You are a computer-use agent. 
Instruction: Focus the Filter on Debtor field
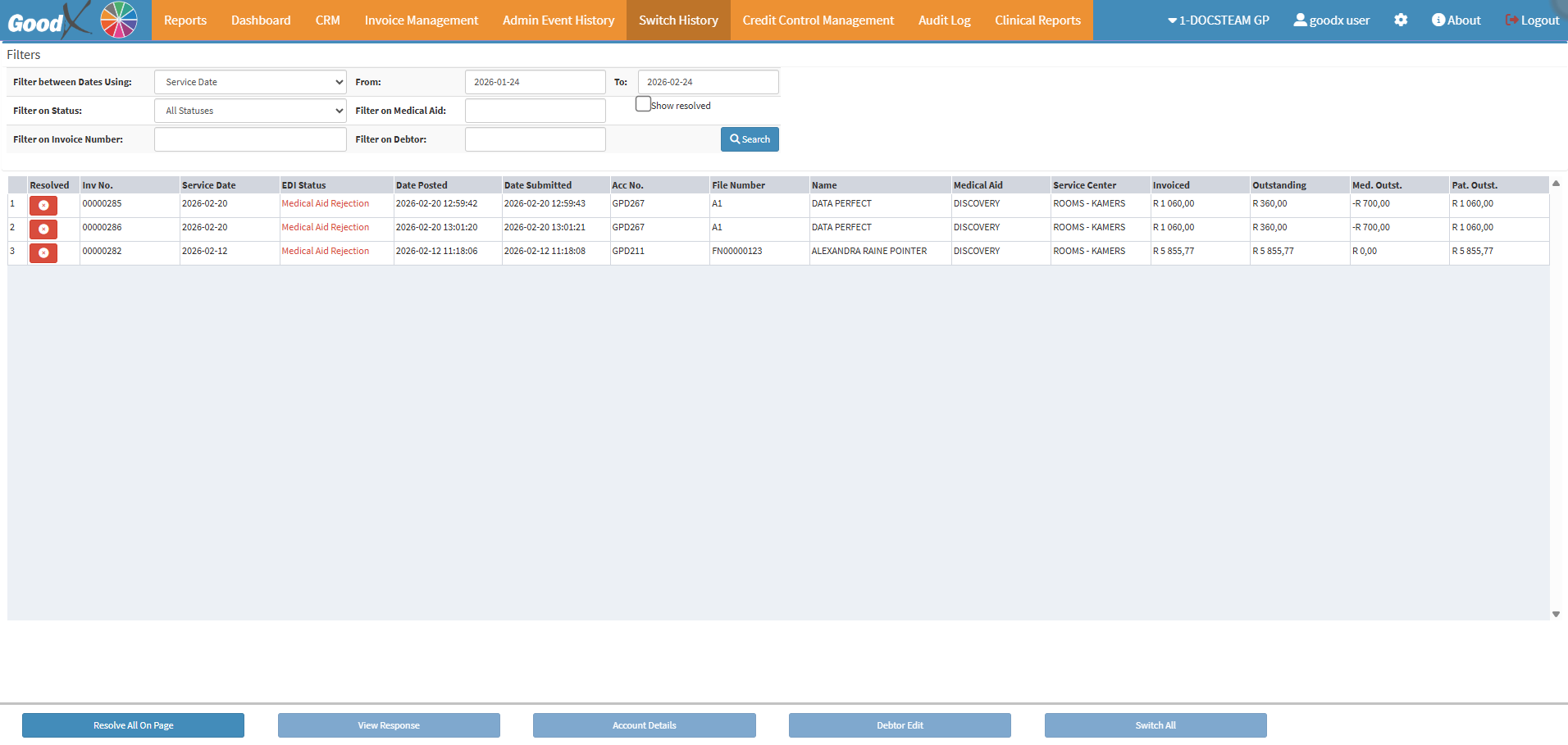tap(536, 139)
